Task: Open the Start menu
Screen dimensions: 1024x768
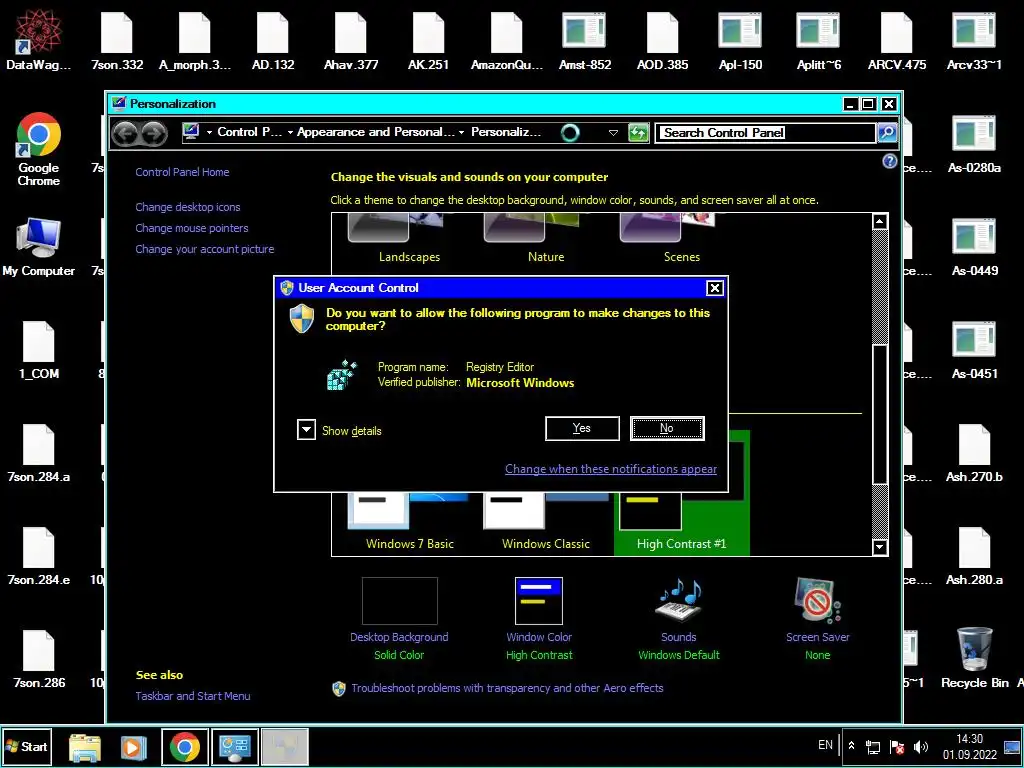Action: tap(26, 746)
